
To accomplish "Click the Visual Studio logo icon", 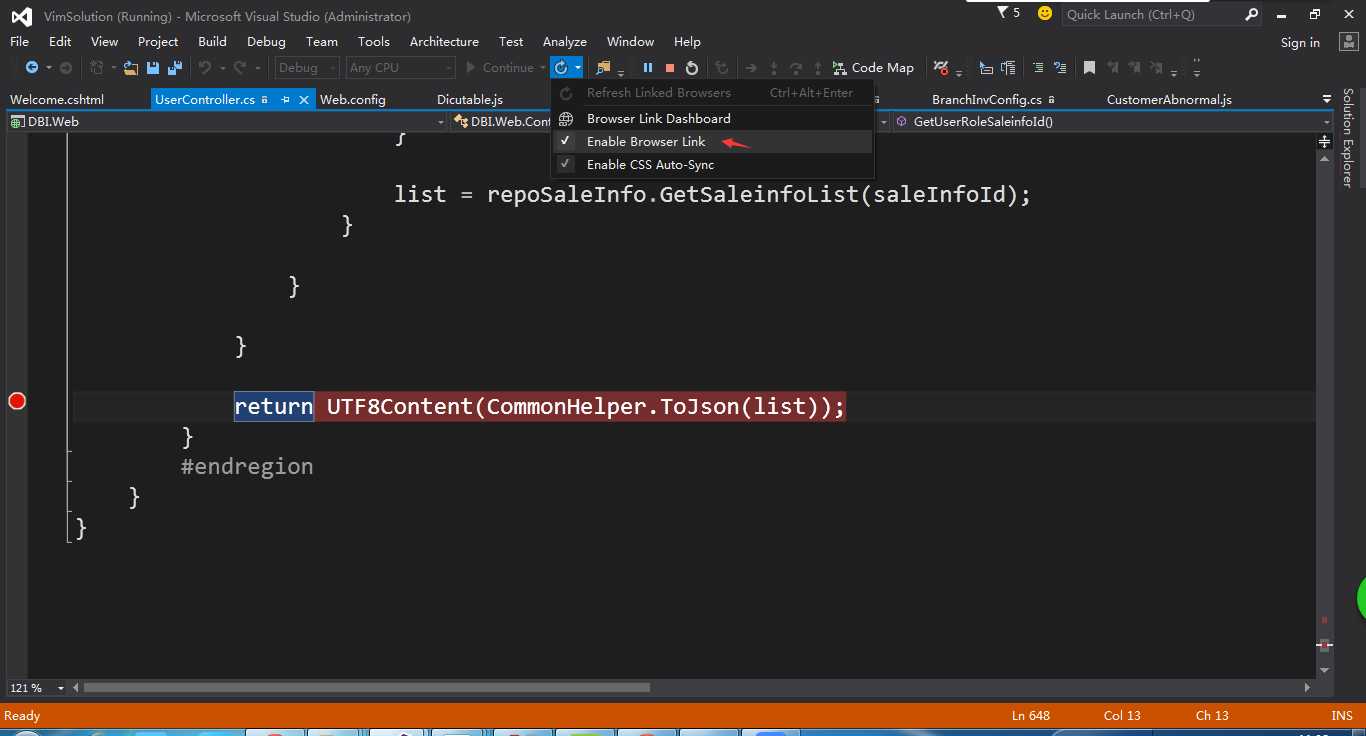I will coord(22,16).
